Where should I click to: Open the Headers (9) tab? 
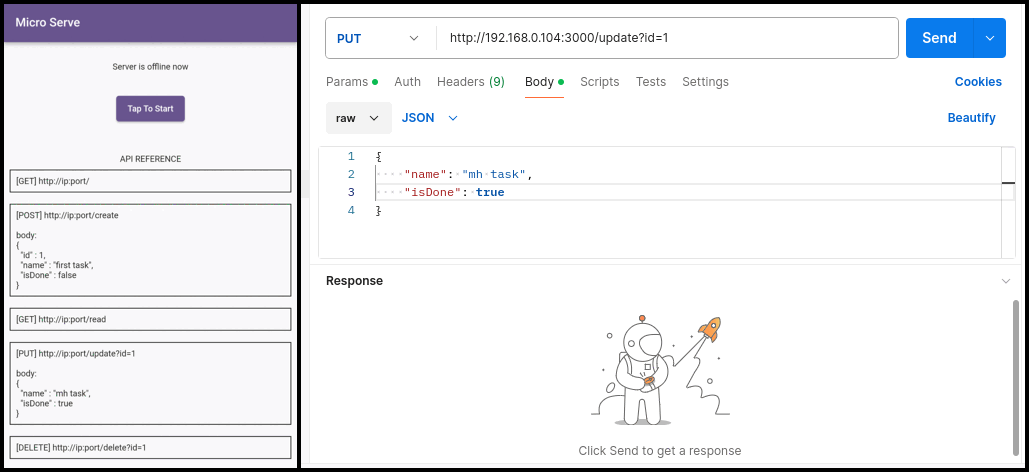click(x=471, y=82)
